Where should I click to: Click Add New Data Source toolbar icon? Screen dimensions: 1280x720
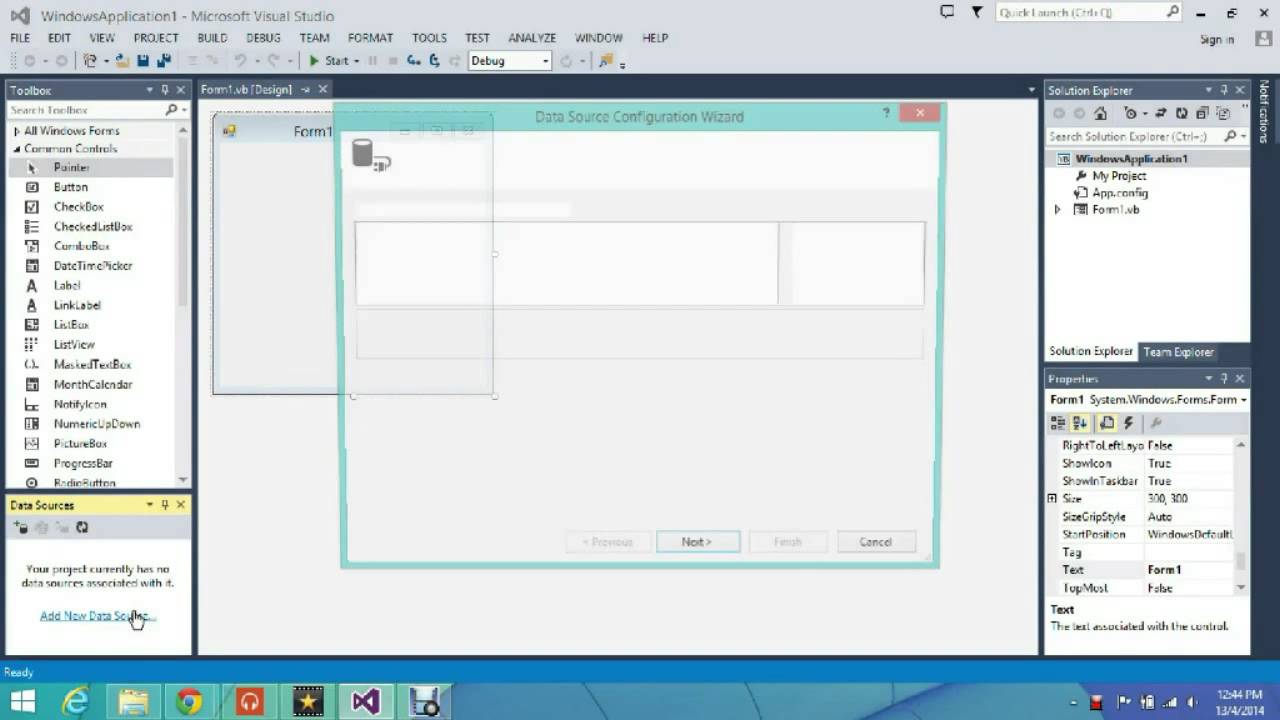coord(22,527)
